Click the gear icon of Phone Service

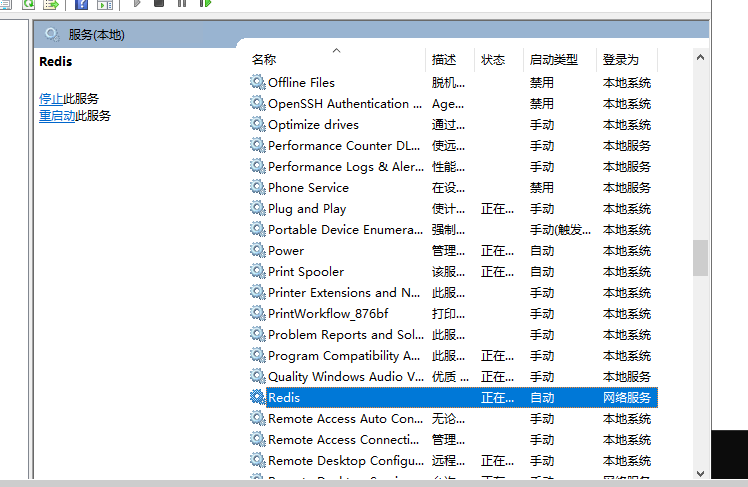[258, 187]
